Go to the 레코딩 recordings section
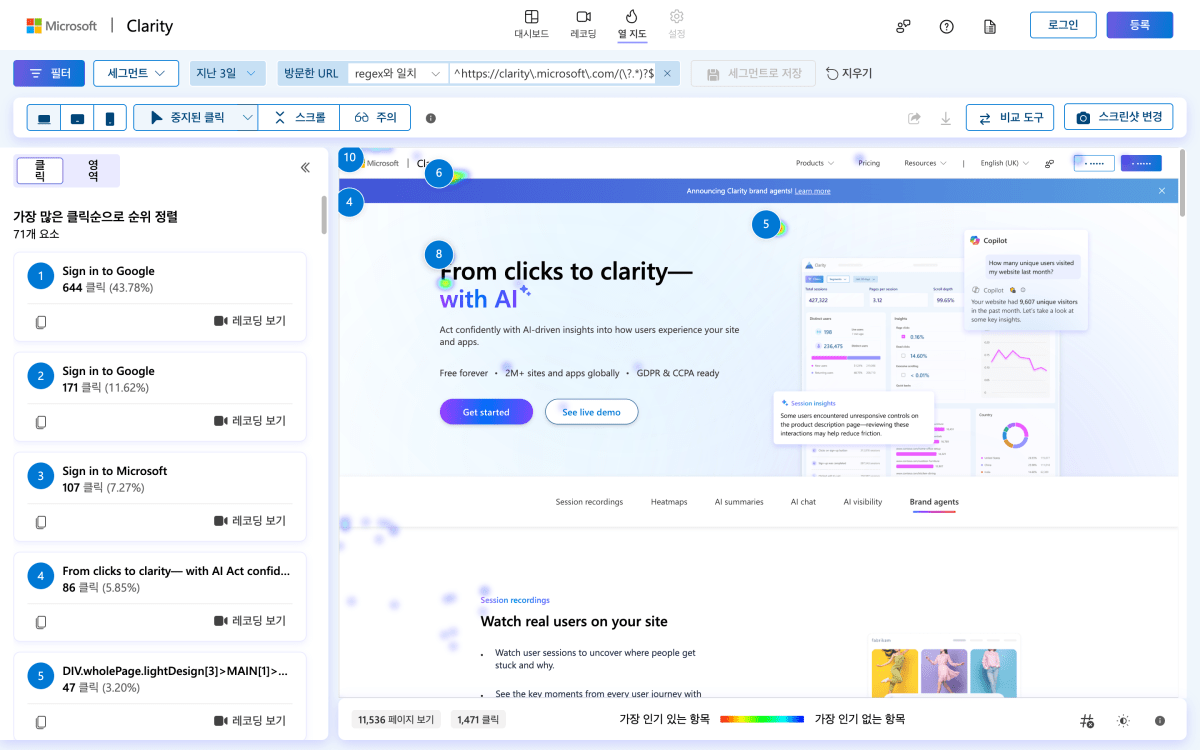 click(583, 24)
